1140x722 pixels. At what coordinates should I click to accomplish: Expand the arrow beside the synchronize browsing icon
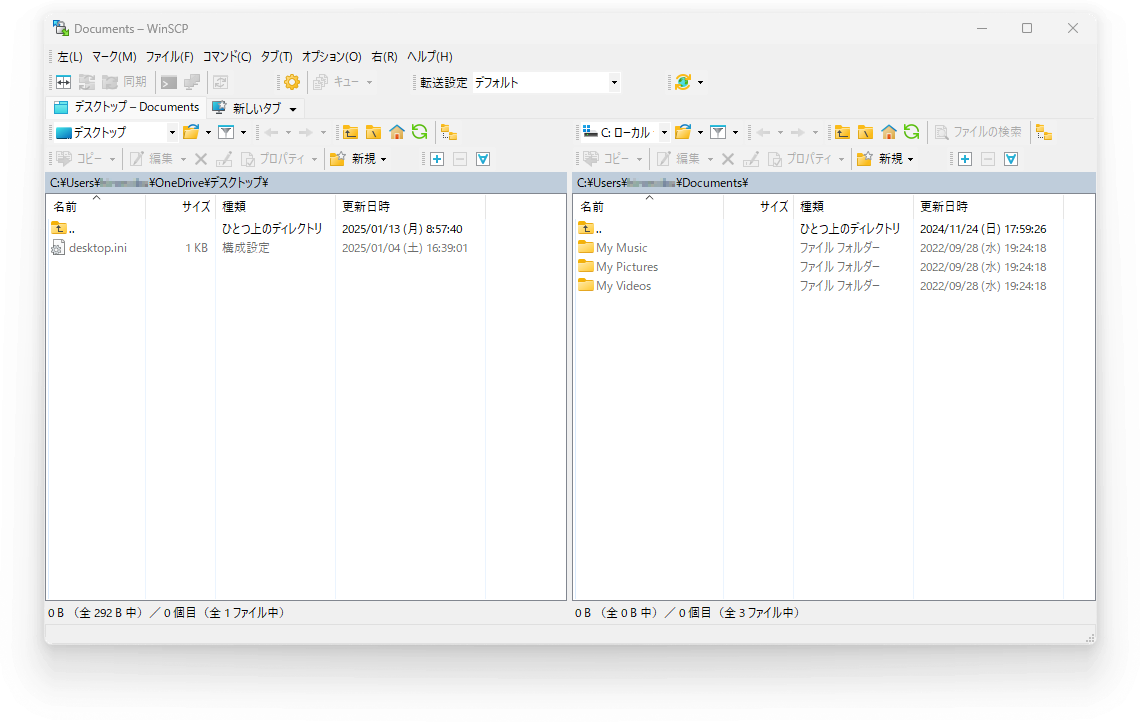pyautogui.click(x=701, y=82)
